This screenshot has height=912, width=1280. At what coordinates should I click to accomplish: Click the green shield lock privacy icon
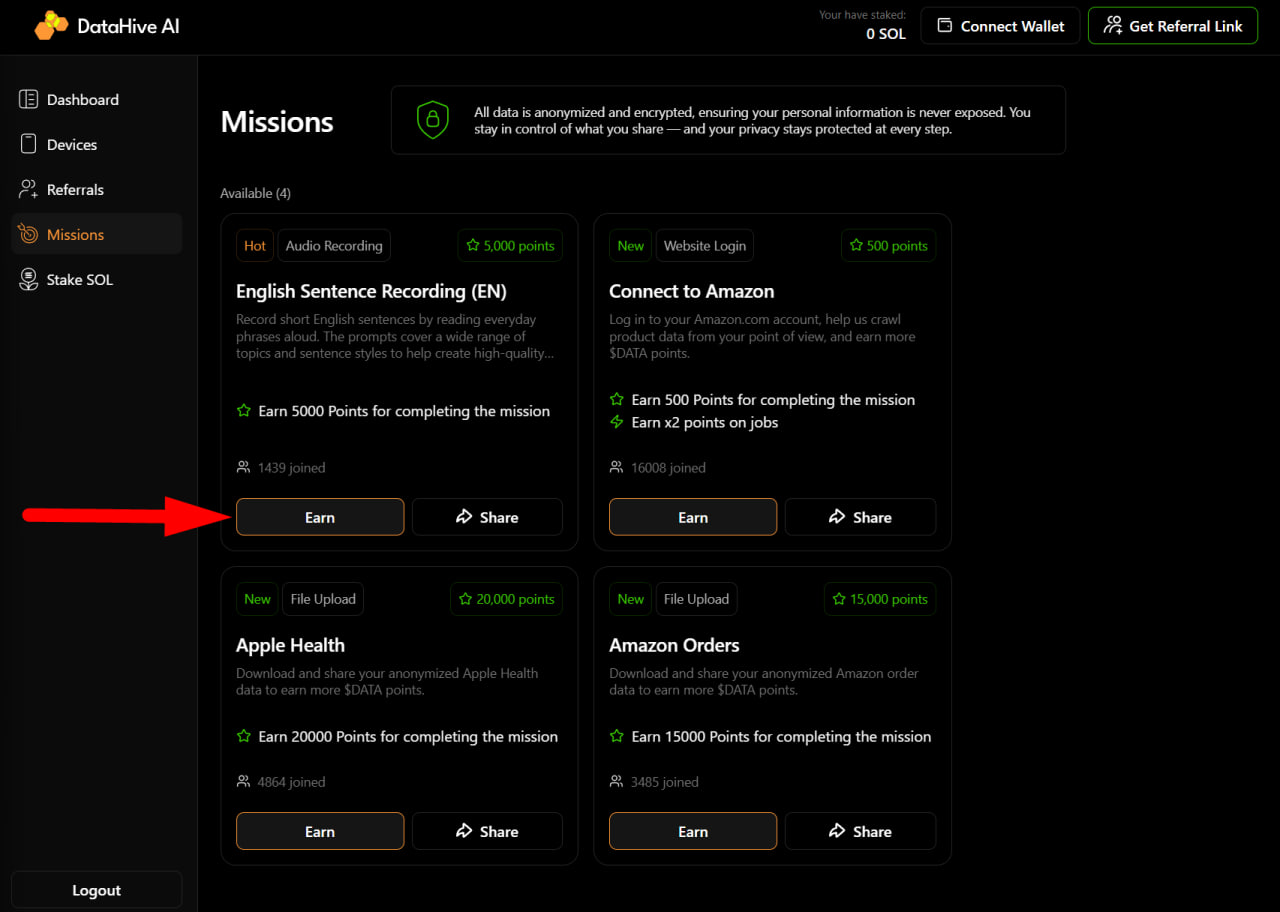point(433,120)
